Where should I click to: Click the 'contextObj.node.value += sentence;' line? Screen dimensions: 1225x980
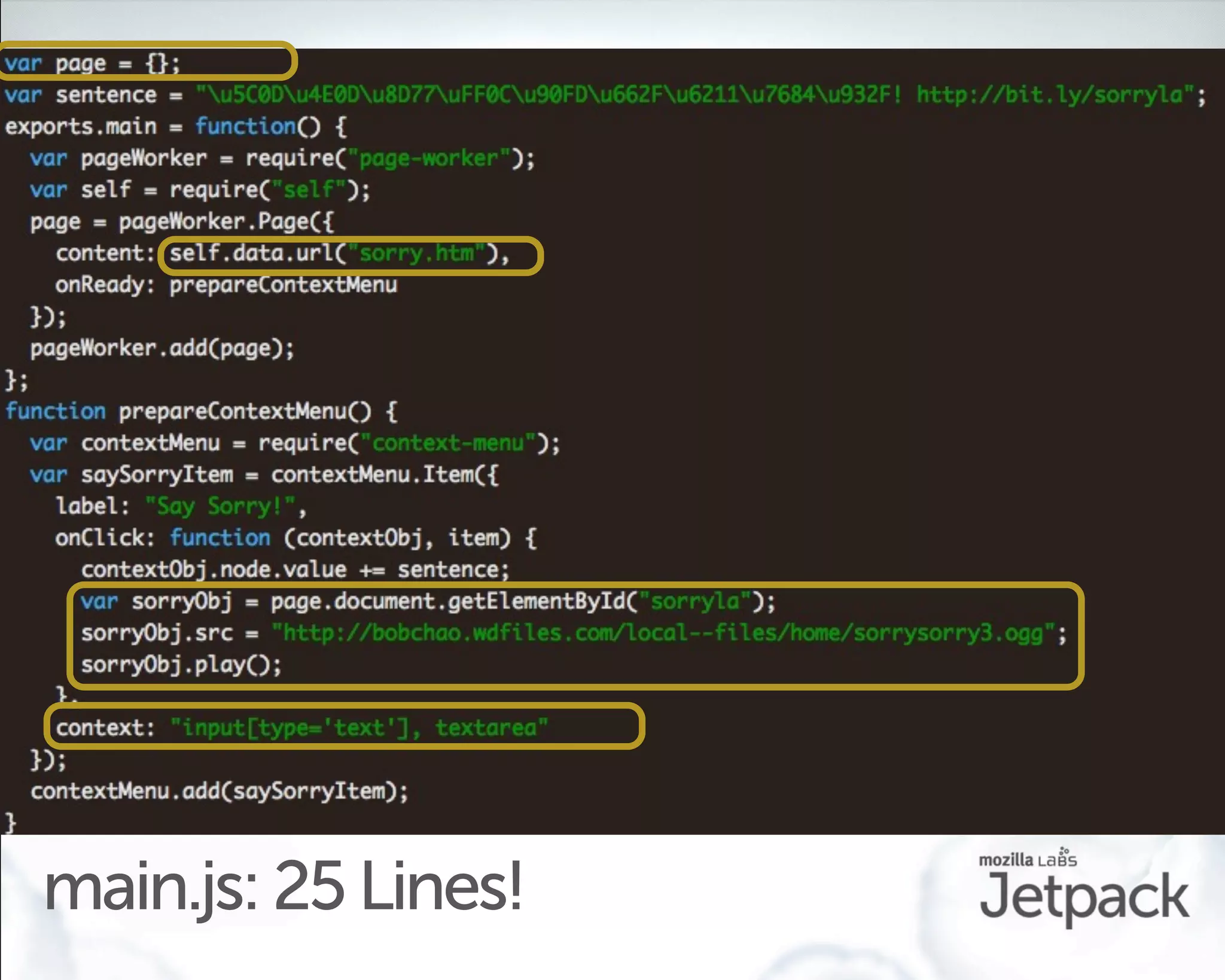295,570
